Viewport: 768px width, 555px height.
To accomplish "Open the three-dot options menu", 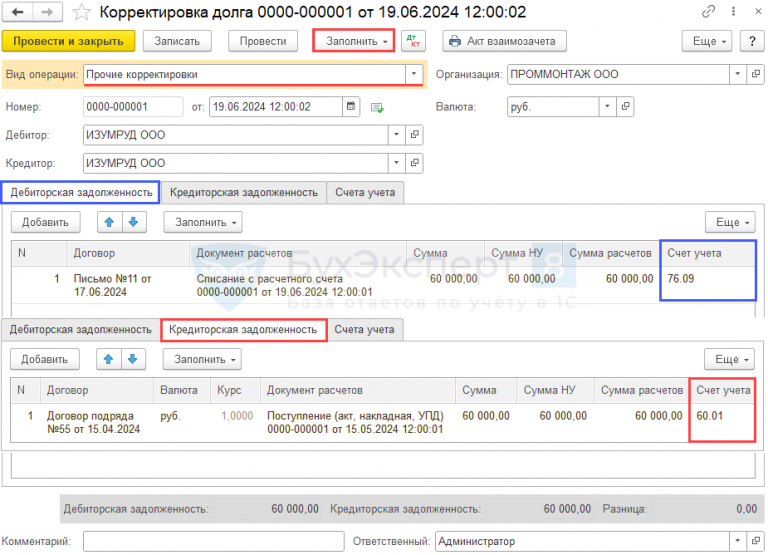I will [x=733, y=11].
